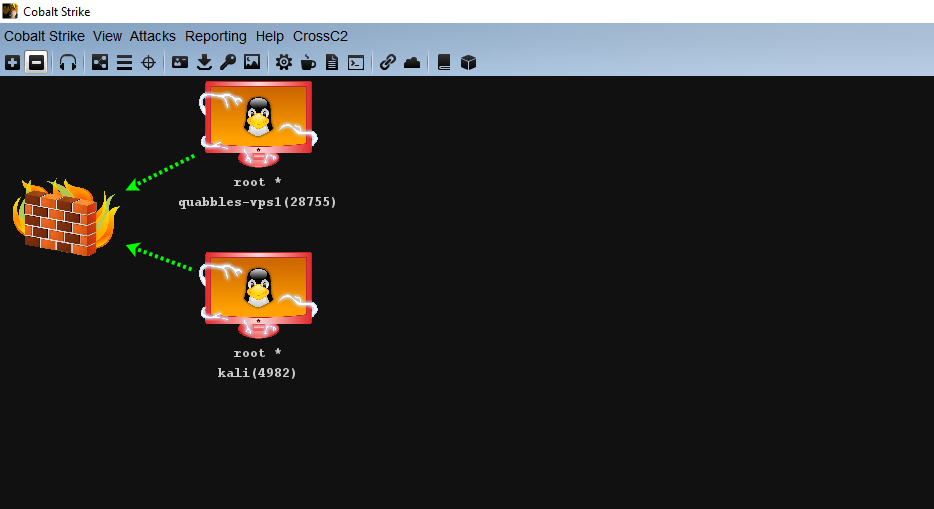The image size is (934, 509).
Task: Click the gear payload generator icon
Action: click(x=284, y=62)
